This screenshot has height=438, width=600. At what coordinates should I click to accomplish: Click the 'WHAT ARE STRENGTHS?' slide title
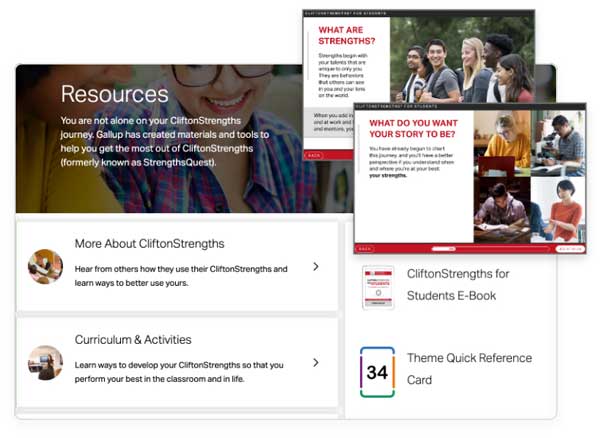pos(347,36)
